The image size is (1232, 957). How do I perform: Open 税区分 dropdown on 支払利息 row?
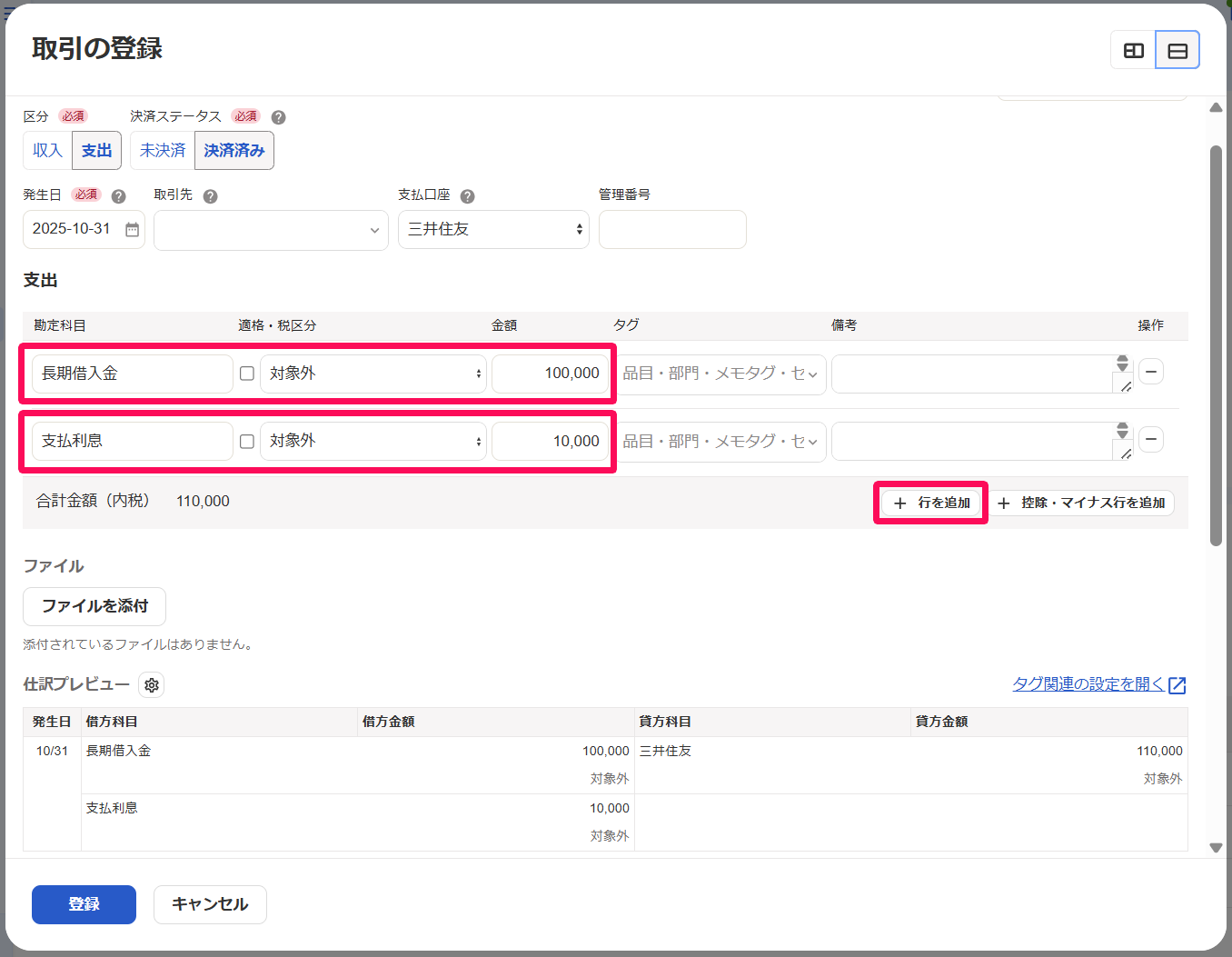tap(373, 441)
